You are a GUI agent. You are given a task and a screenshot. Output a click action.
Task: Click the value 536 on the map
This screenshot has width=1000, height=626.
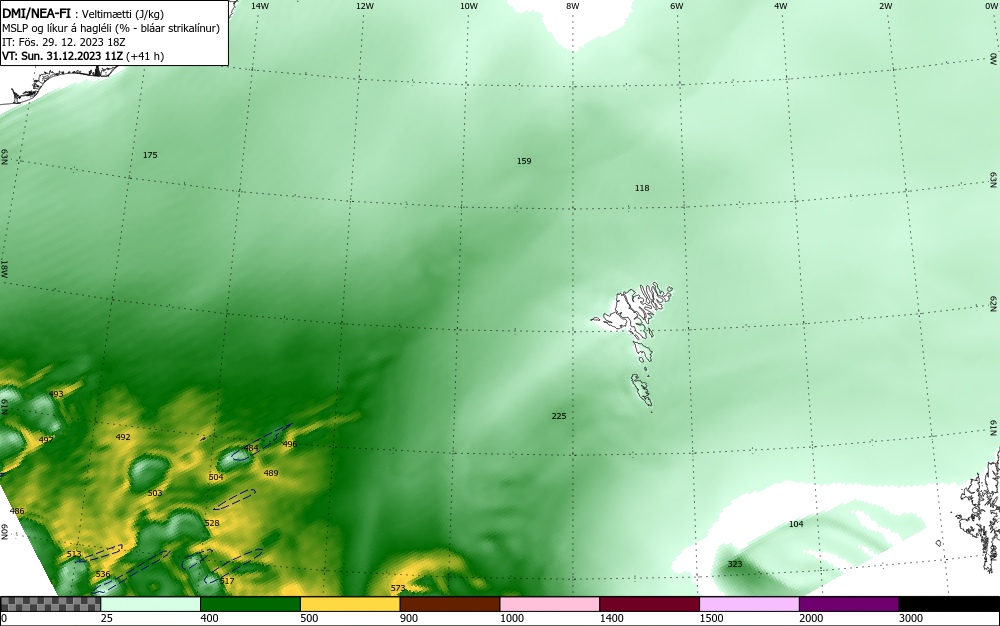point(103,574)
